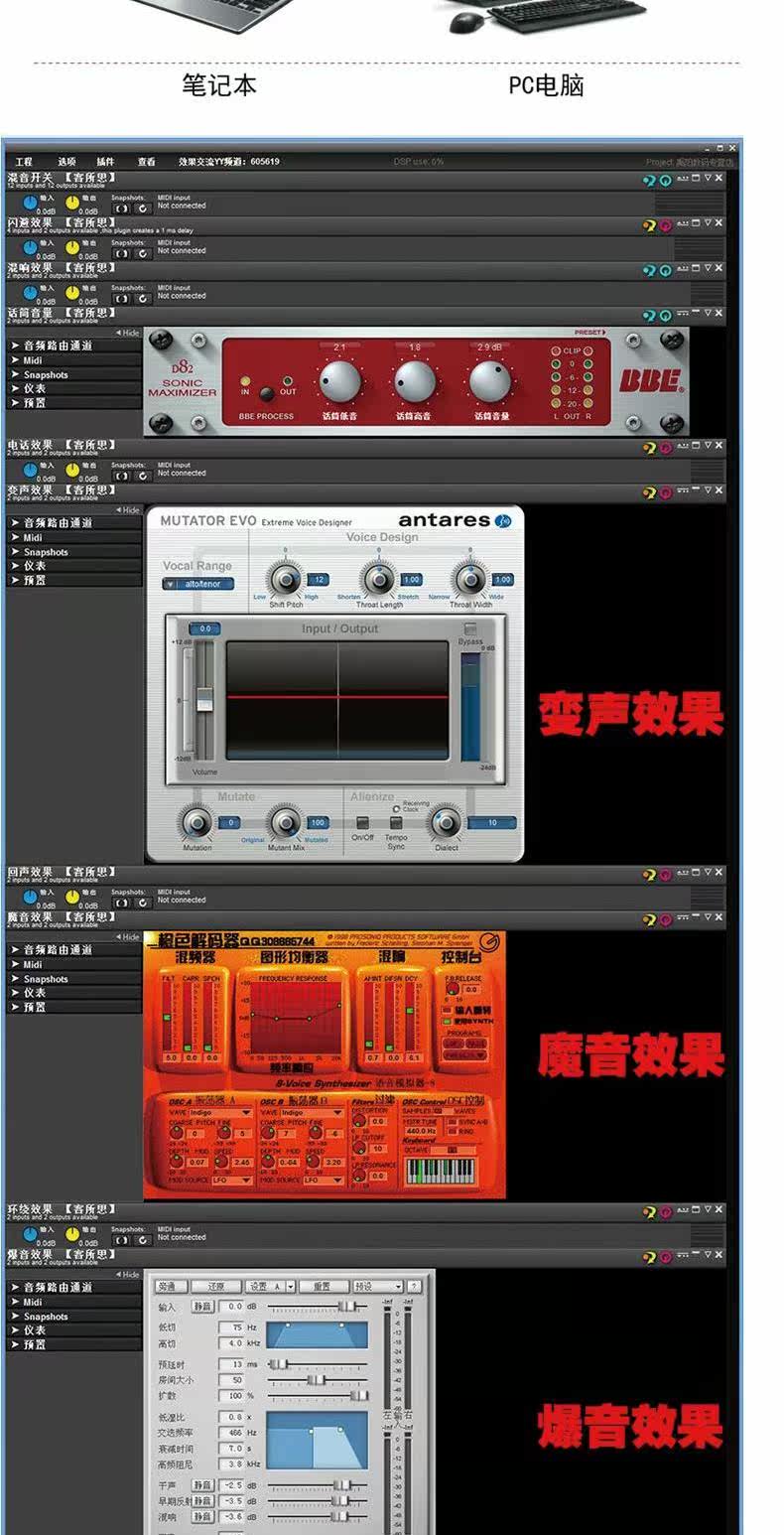Click the help icon on 电话效果 row
The image size is (784, 1535).
click(650, 449)
